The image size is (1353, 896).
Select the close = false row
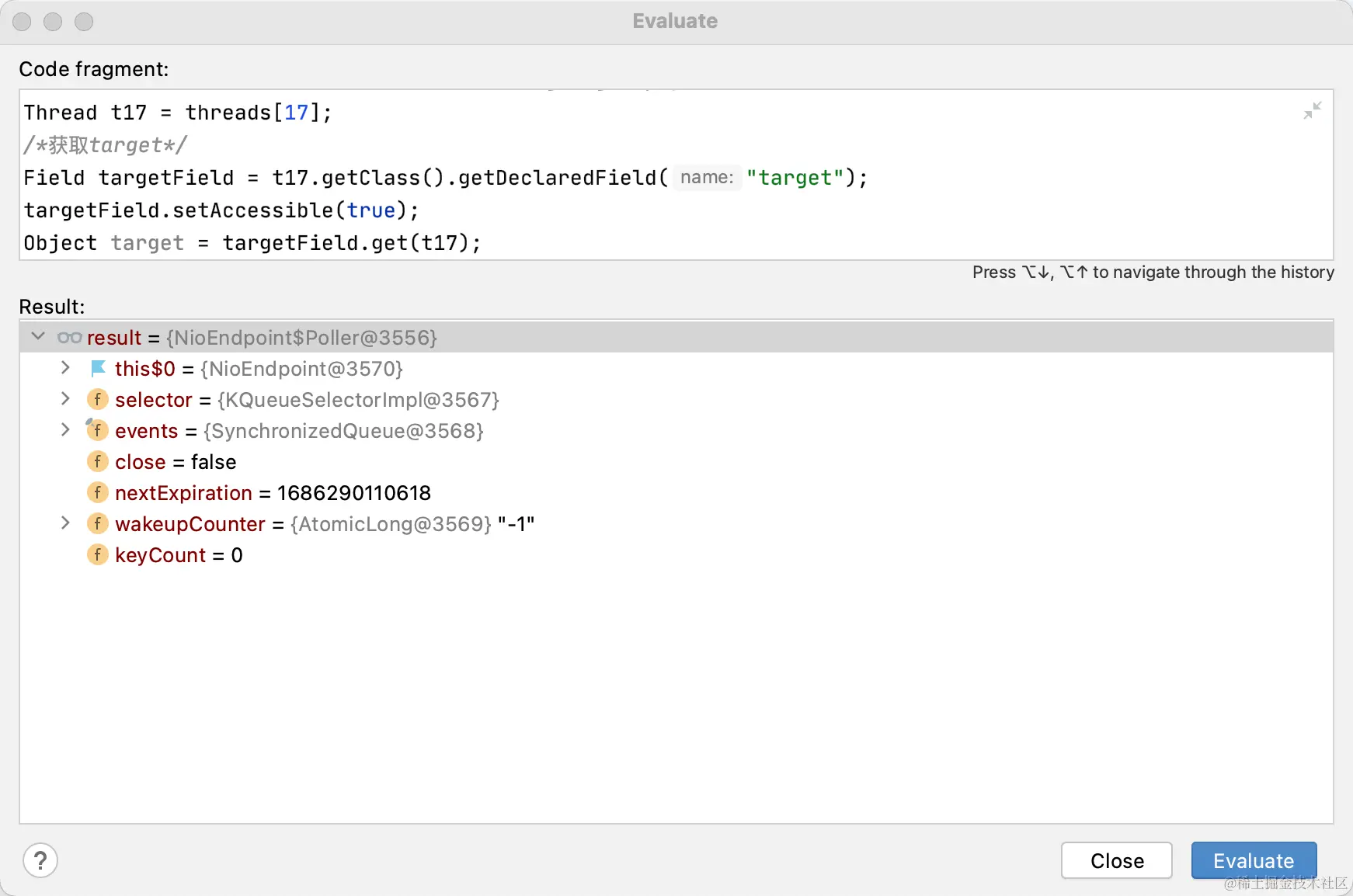pyautogui.click(x=676, y=461)
